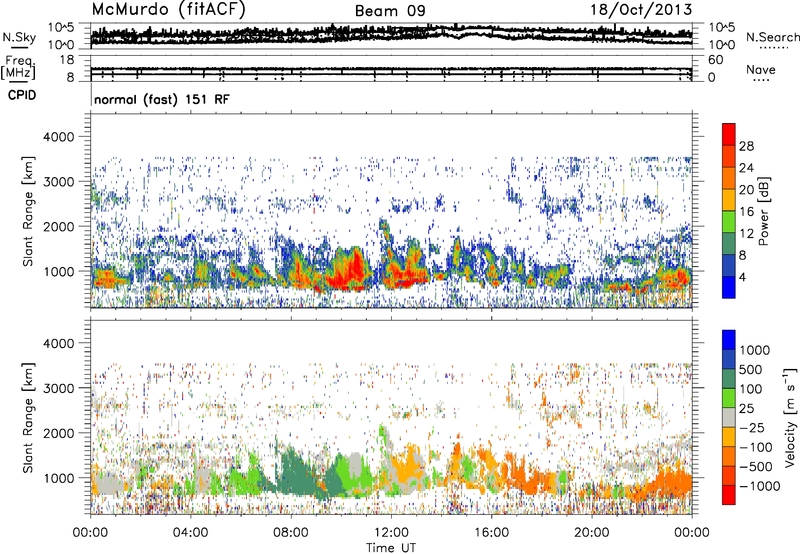
Task: Click the 4000 tick on power panel
Action: [x=61, y=137]
